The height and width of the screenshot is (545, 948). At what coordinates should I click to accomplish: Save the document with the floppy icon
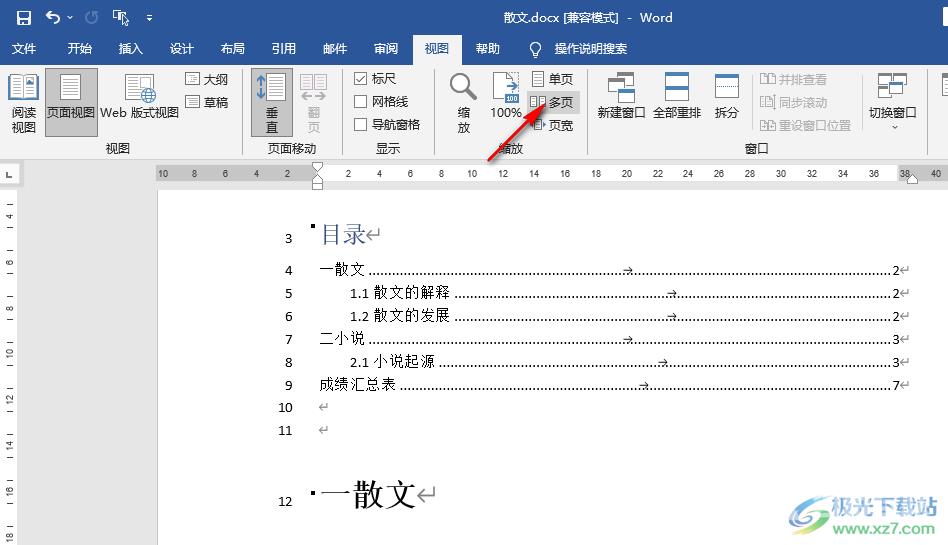coord(24,18)
